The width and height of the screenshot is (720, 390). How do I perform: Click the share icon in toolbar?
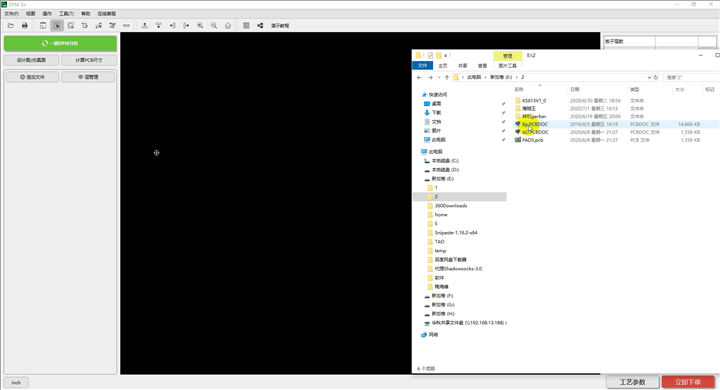click(x=260, y=26)
